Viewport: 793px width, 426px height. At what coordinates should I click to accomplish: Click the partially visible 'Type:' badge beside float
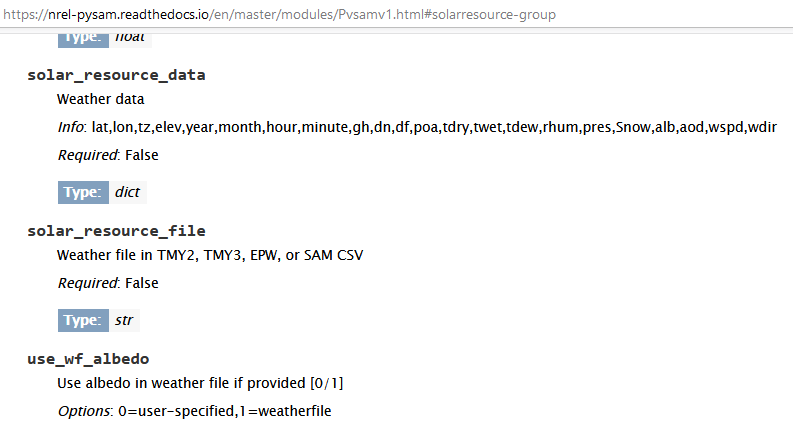(x=83, y=39)
